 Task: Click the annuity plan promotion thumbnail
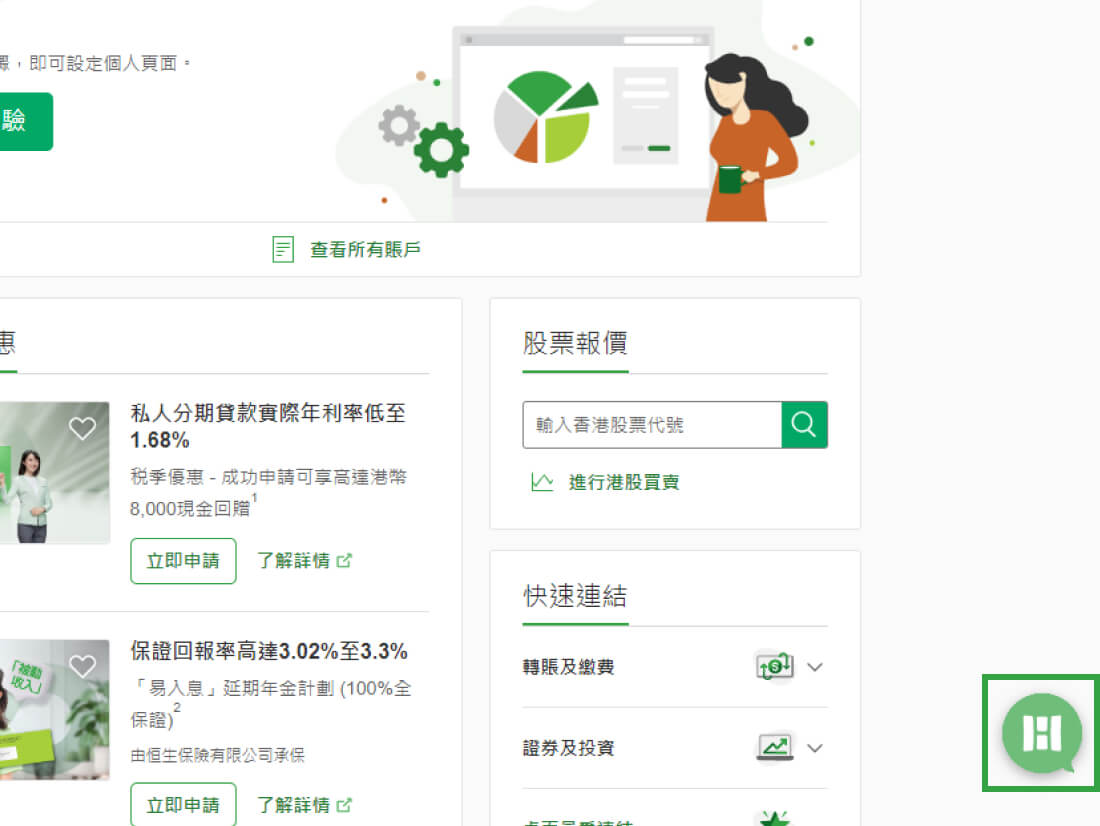click(x=55, y=710)
